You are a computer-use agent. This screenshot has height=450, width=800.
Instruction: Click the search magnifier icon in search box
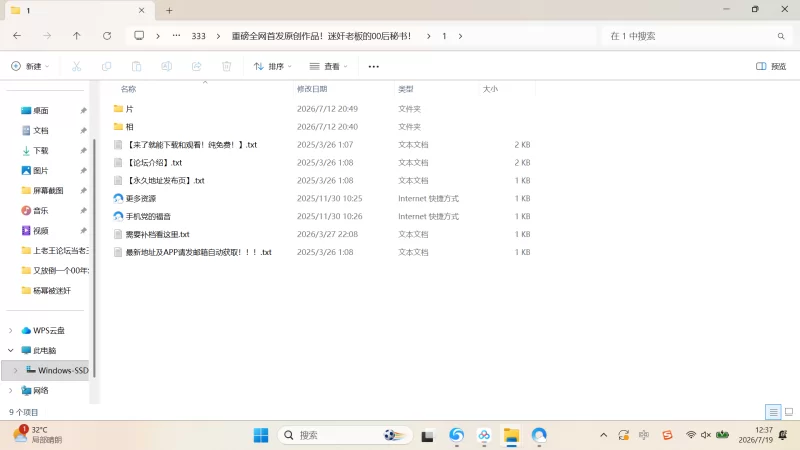781,36
